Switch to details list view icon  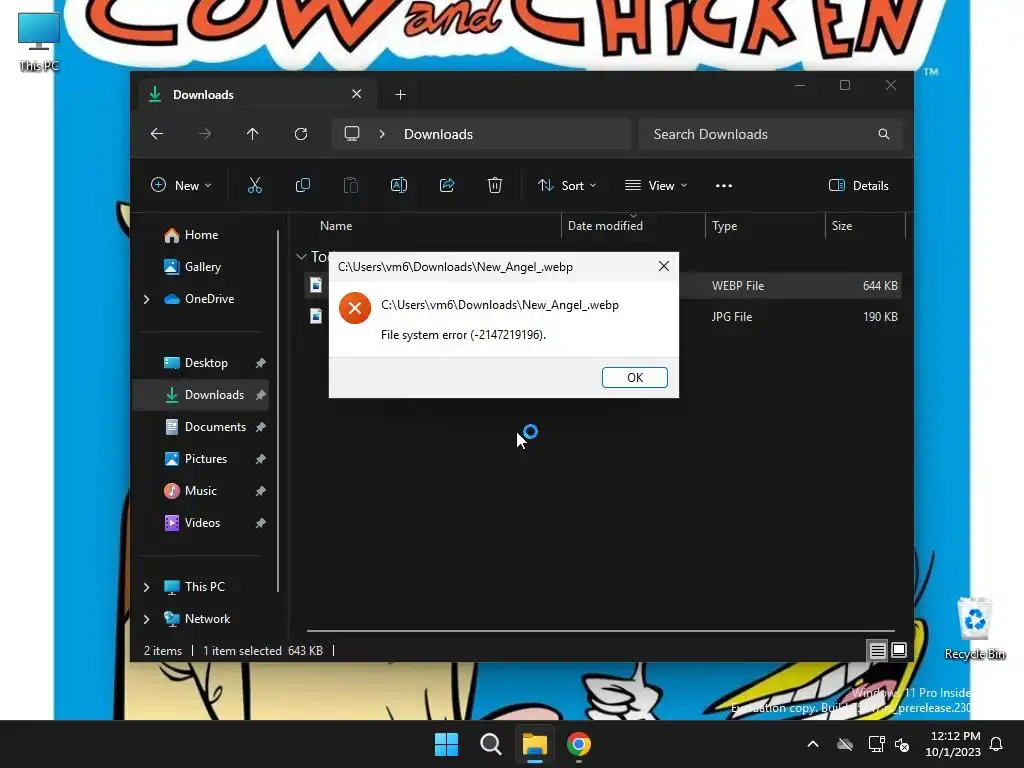point(877,650)
